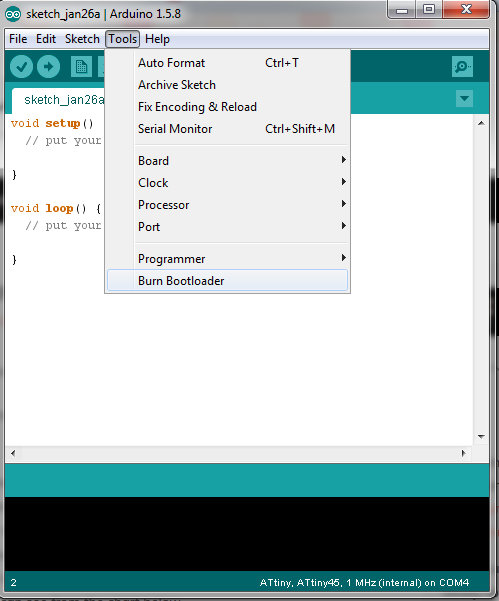
Task: Open the Help menu
Action: pos(157,39)
